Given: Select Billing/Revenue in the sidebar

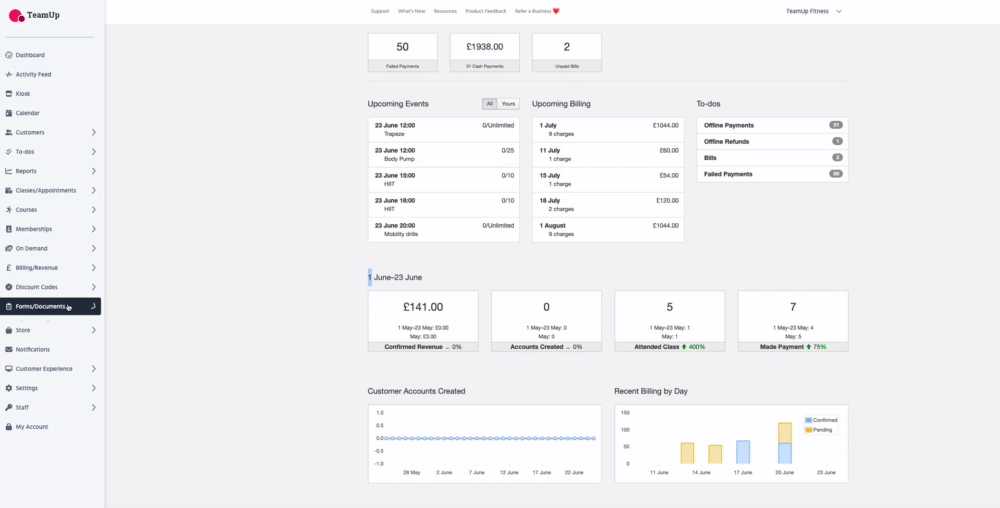Looking at the screenshot, I should [x=37, y=268].
